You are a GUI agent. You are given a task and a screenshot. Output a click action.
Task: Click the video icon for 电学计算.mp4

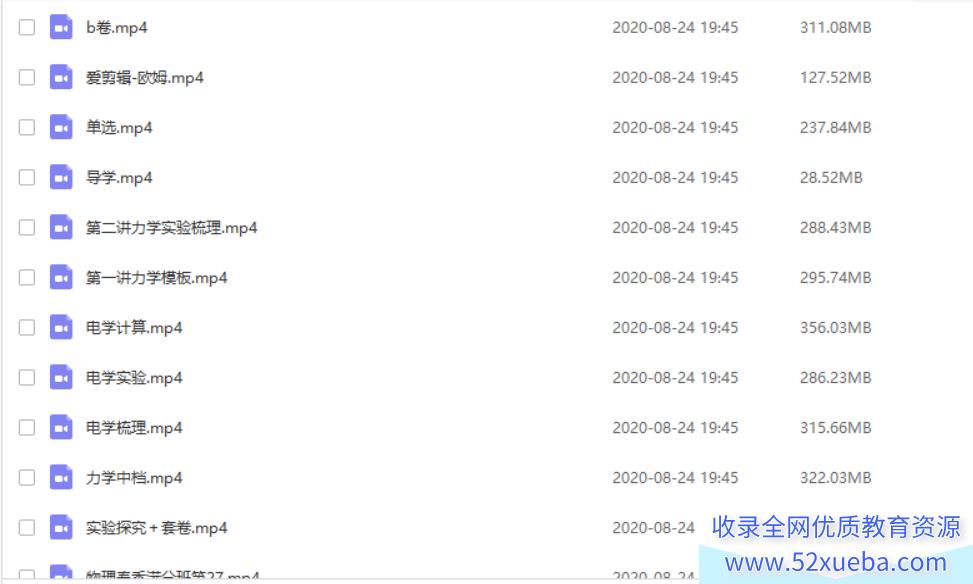coord(61,328)
